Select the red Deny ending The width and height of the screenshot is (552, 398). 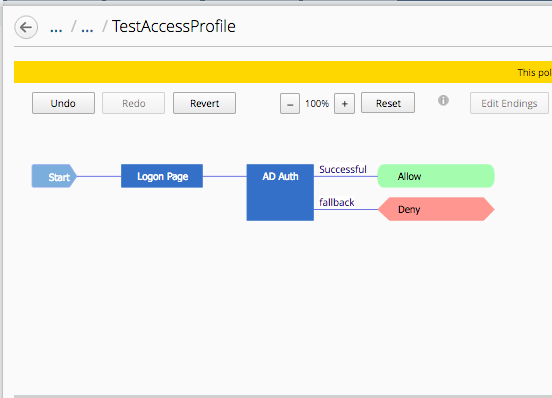(436, 209)
